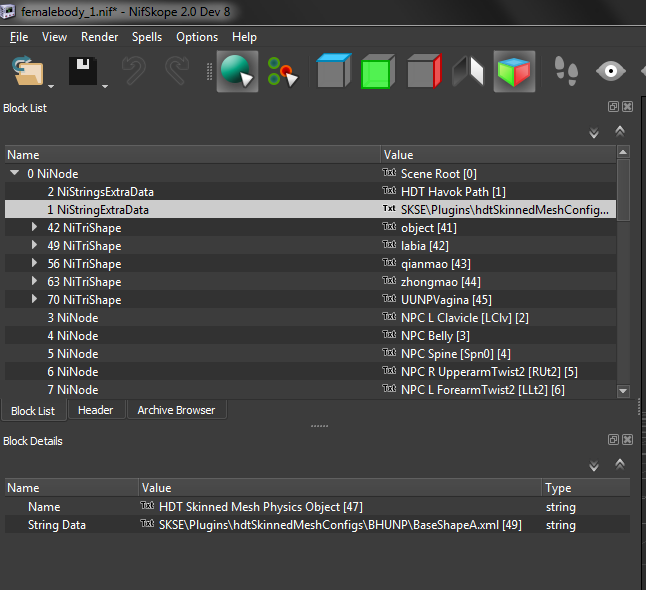Switch to Front view green cube
The image size is (646, 590).
[377, 72]
